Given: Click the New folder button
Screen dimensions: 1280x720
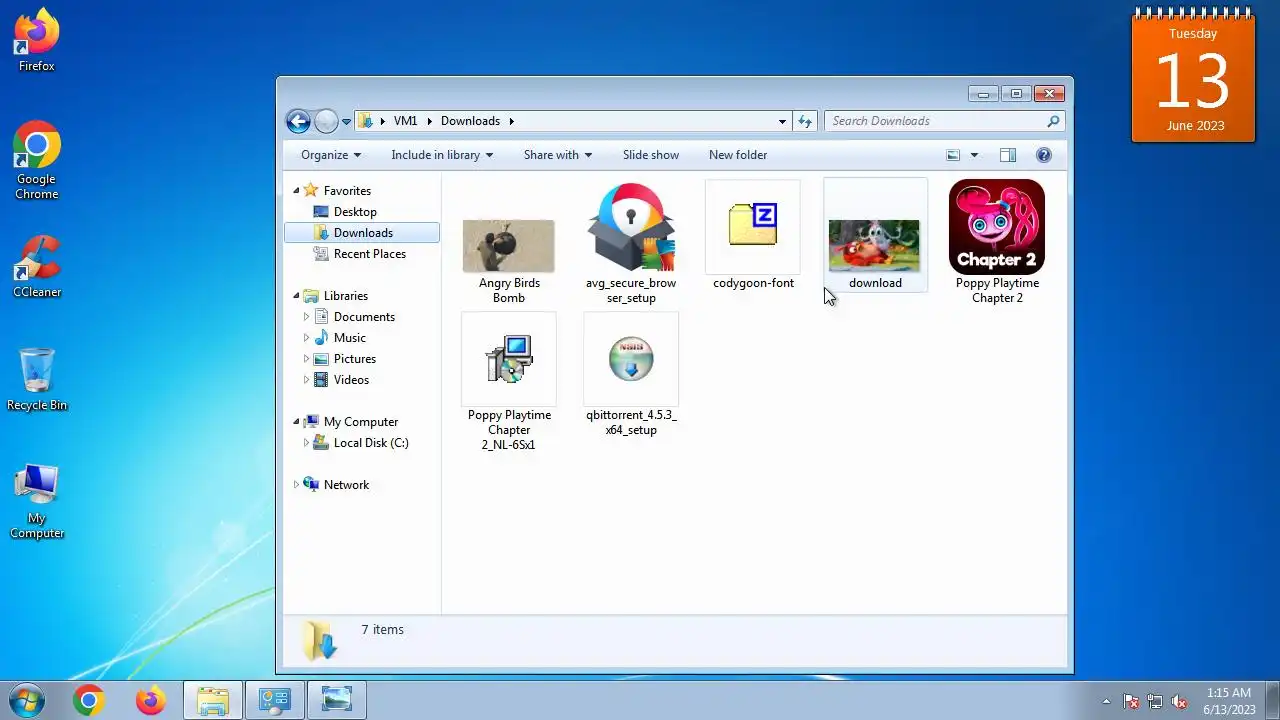Looking at the screenshot, I should [738, 155].
